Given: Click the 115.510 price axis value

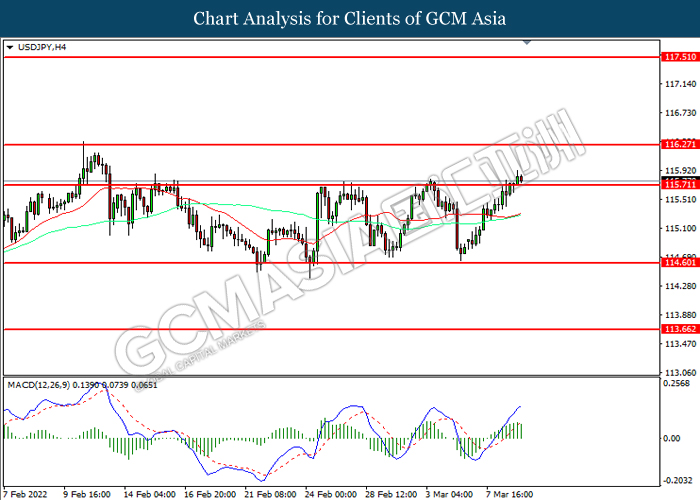Looking at the screenshot, I should [680, 200].
